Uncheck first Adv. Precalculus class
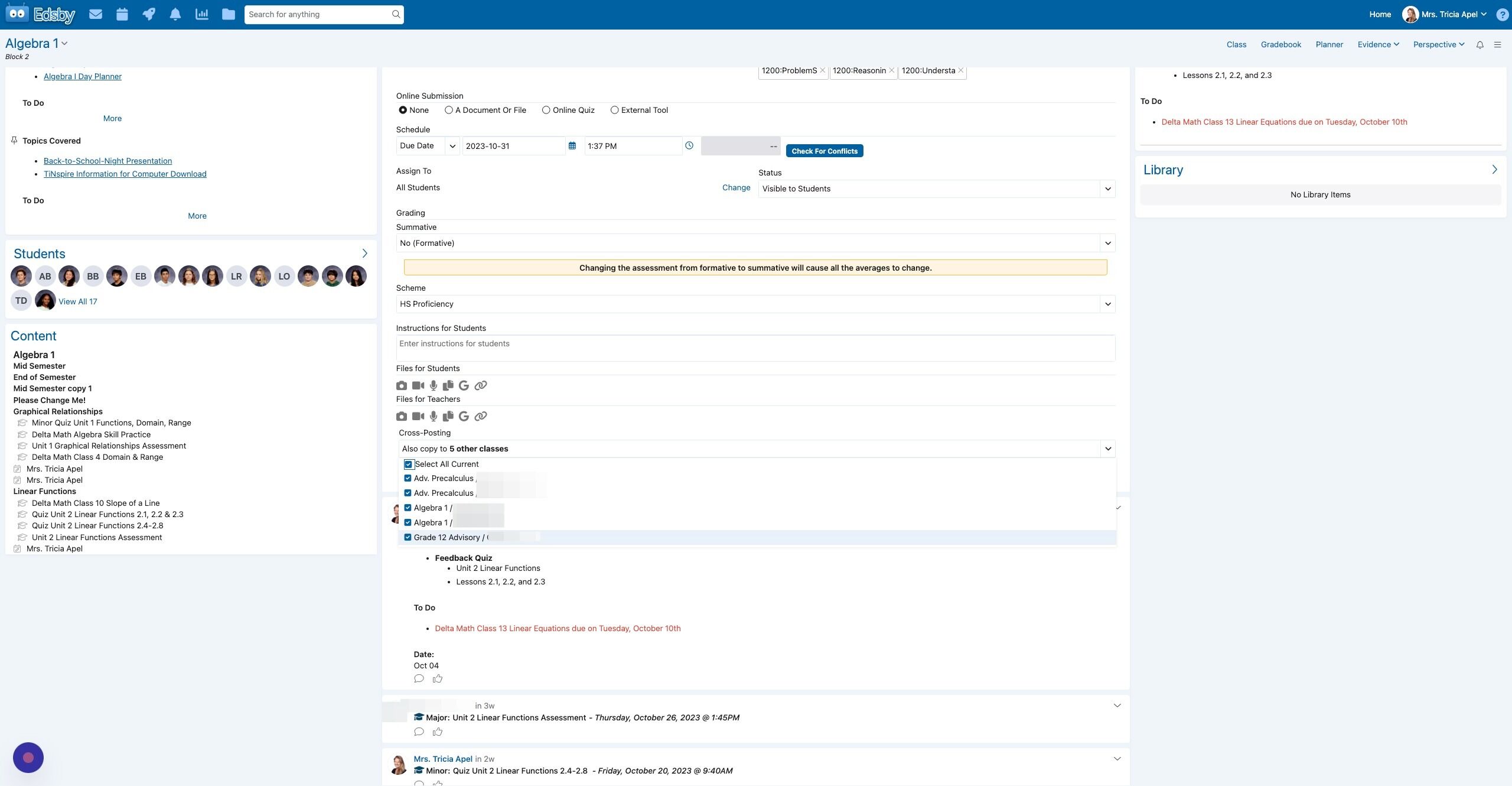1512x786 pixels. [x=408, y=478]
